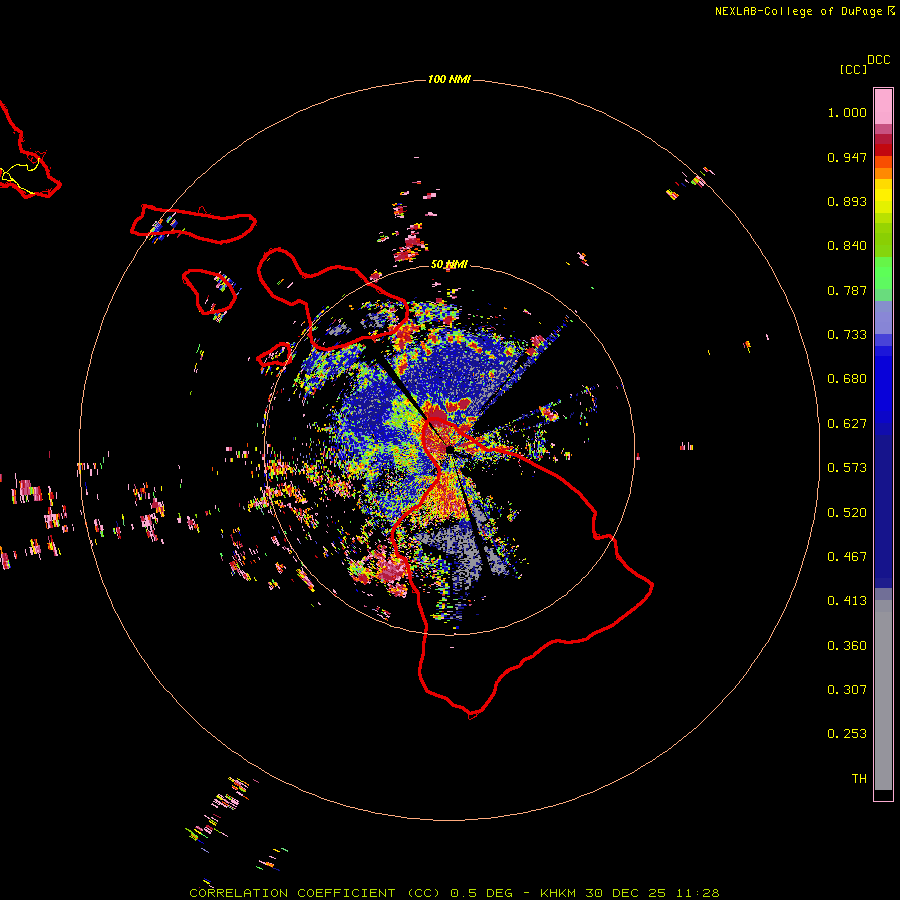
Task: Click the 0.573 color scale value
Action: click(847, 468)
